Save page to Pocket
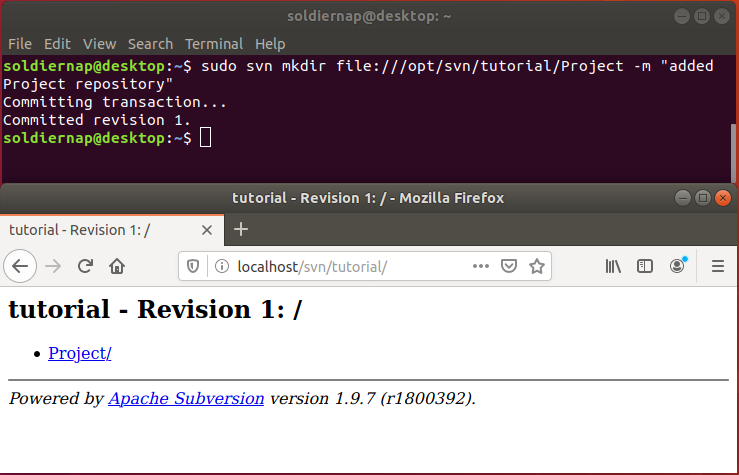 pyautogui.click(x=509, y=266)
